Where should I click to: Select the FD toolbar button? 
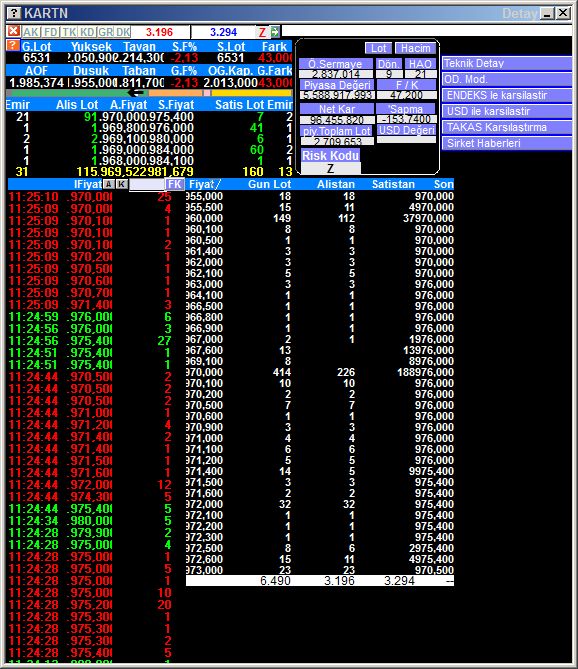pos(51,32)
